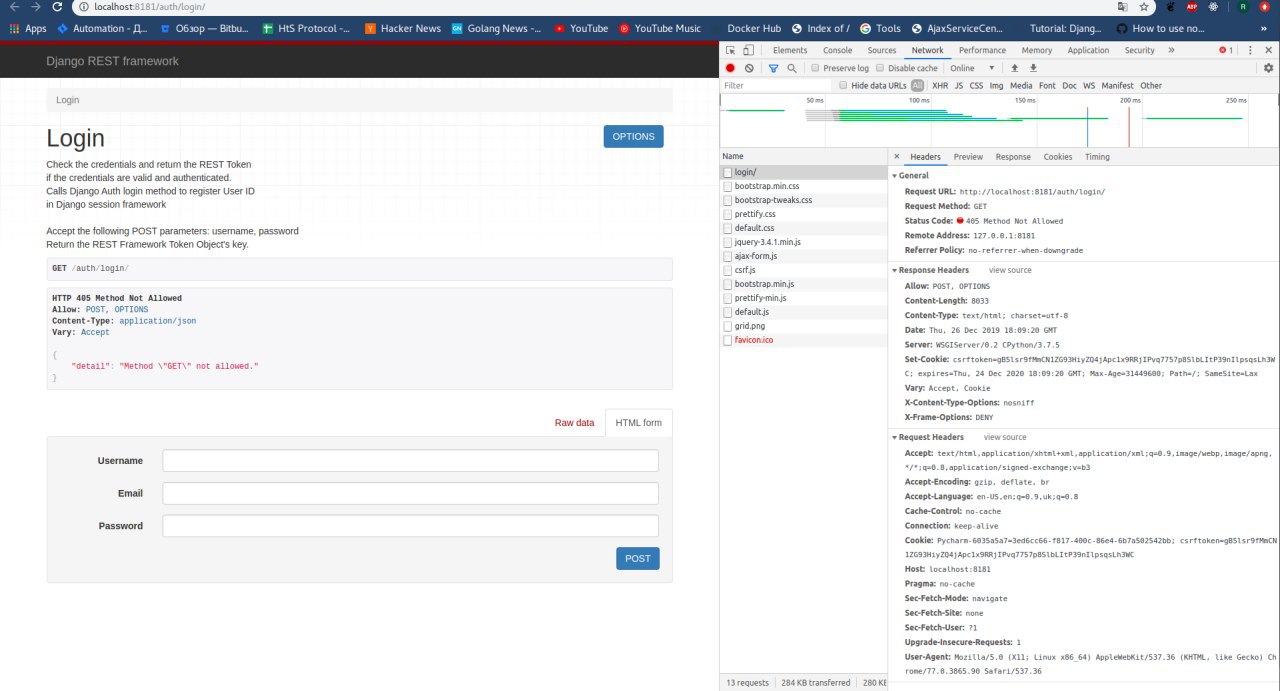Screen dimensions: 1280x691
Task: Click the red error count badge
Action: 1225,50
